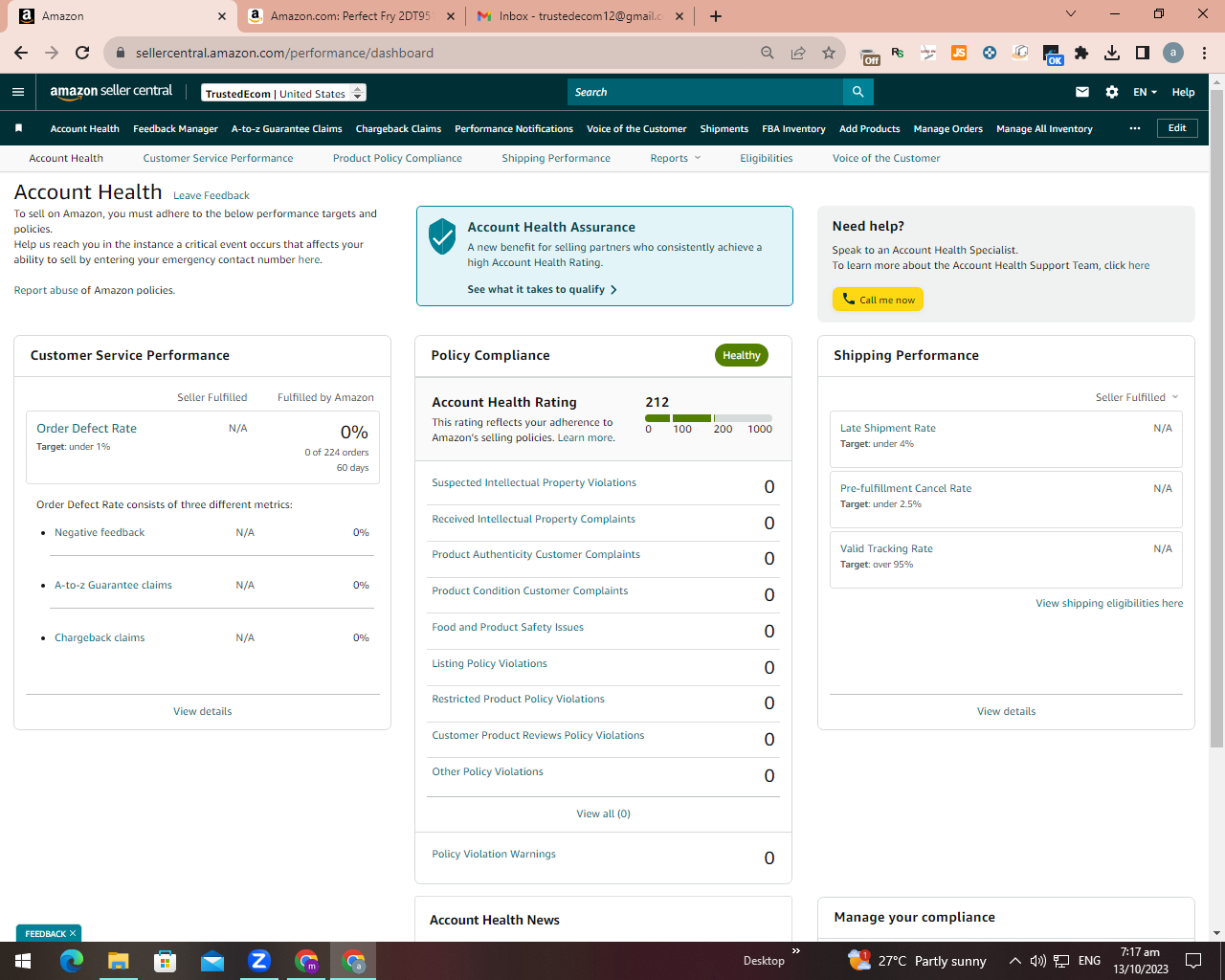
Task: Click the page vertical scrollbar
Action: (x=1216, y=417)
